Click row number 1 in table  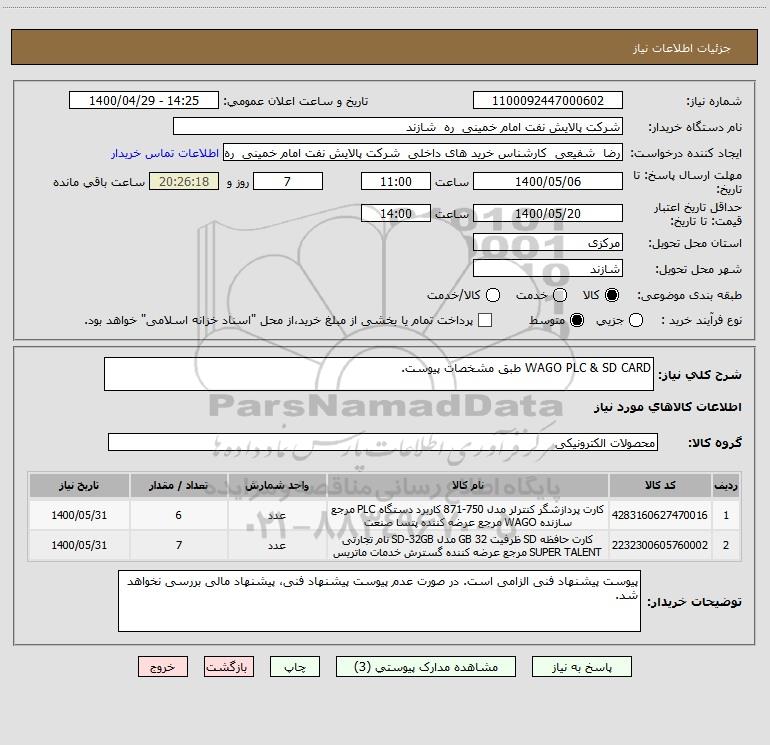[x=726, y=515]
